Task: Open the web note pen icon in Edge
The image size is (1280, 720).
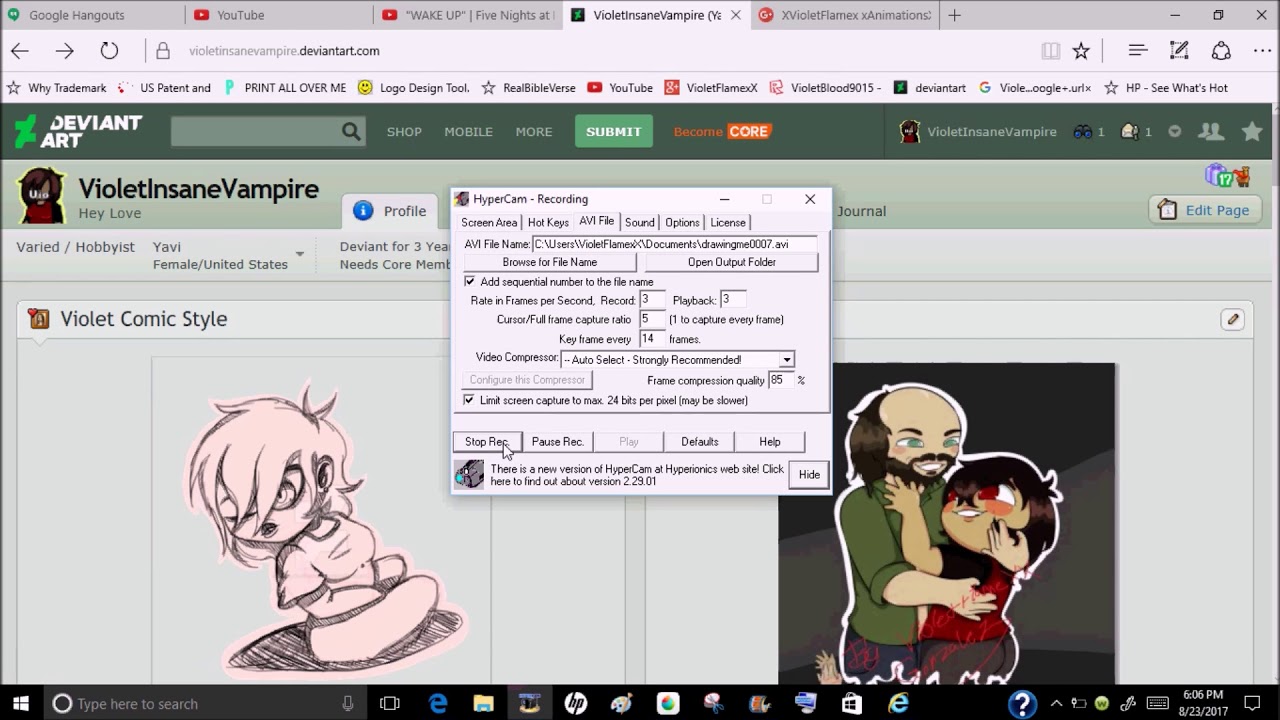Action: (1179, 51)
